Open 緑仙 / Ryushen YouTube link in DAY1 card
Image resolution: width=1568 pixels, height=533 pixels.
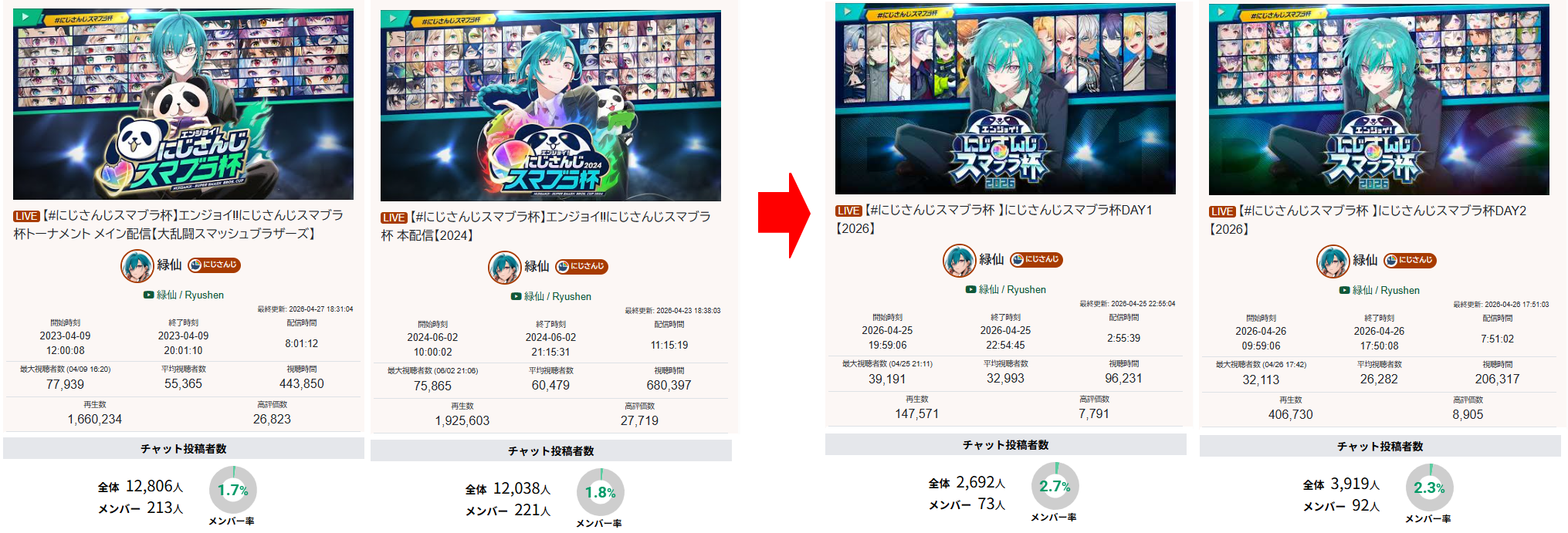1006,289
